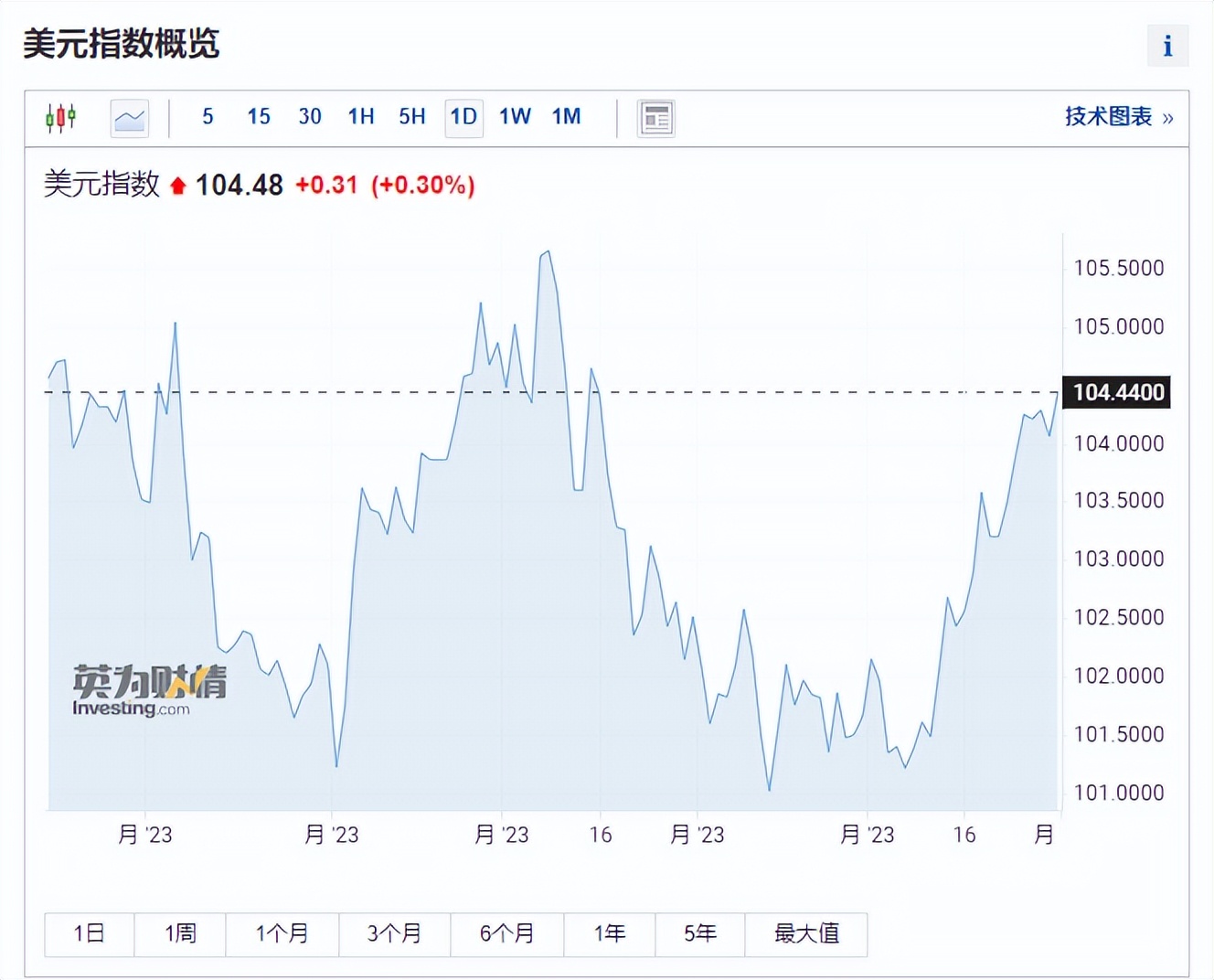Switch to the 1年 range tab
This screenshot has width=1214, height=980.
point(609,934)
